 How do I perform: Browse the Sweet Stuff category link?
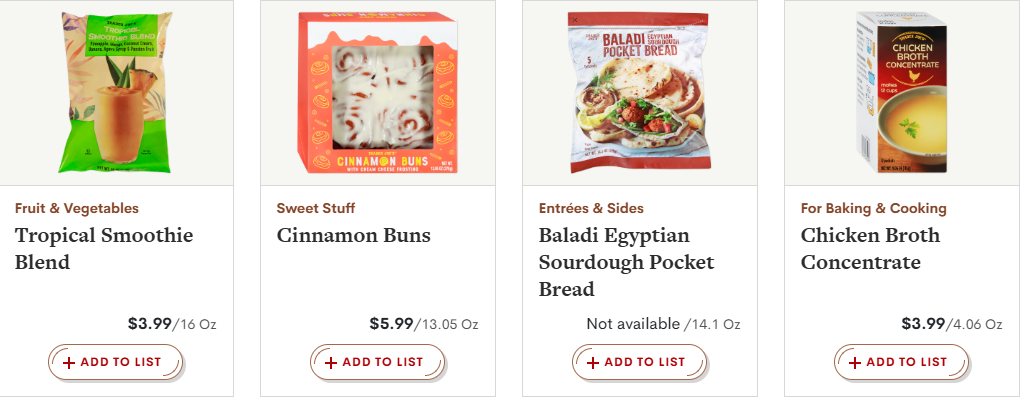[316, 208]
